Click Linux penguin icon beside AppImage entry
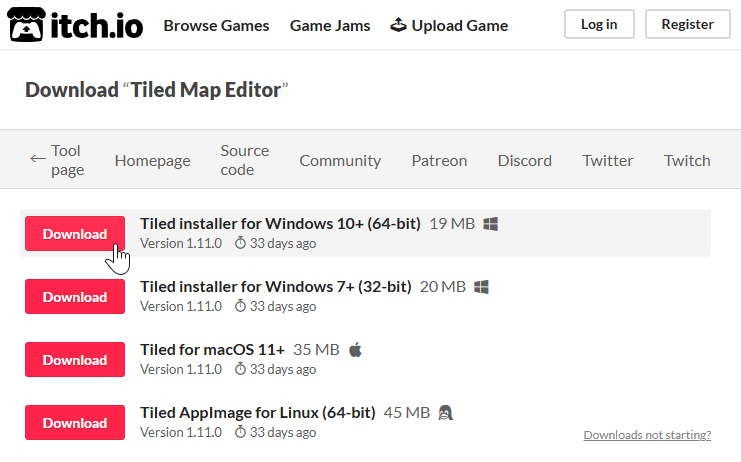741x462 pixels. point(445,413)
